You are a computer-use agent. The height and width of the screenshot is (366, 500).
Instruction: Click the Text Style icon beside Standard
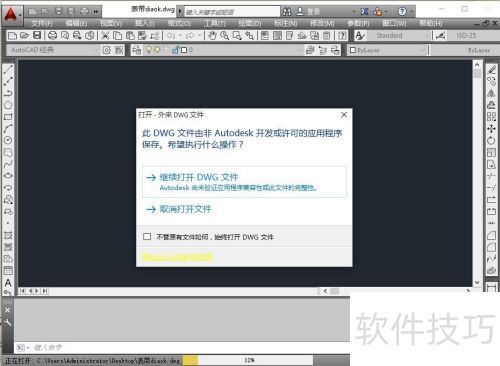[360, 35]
